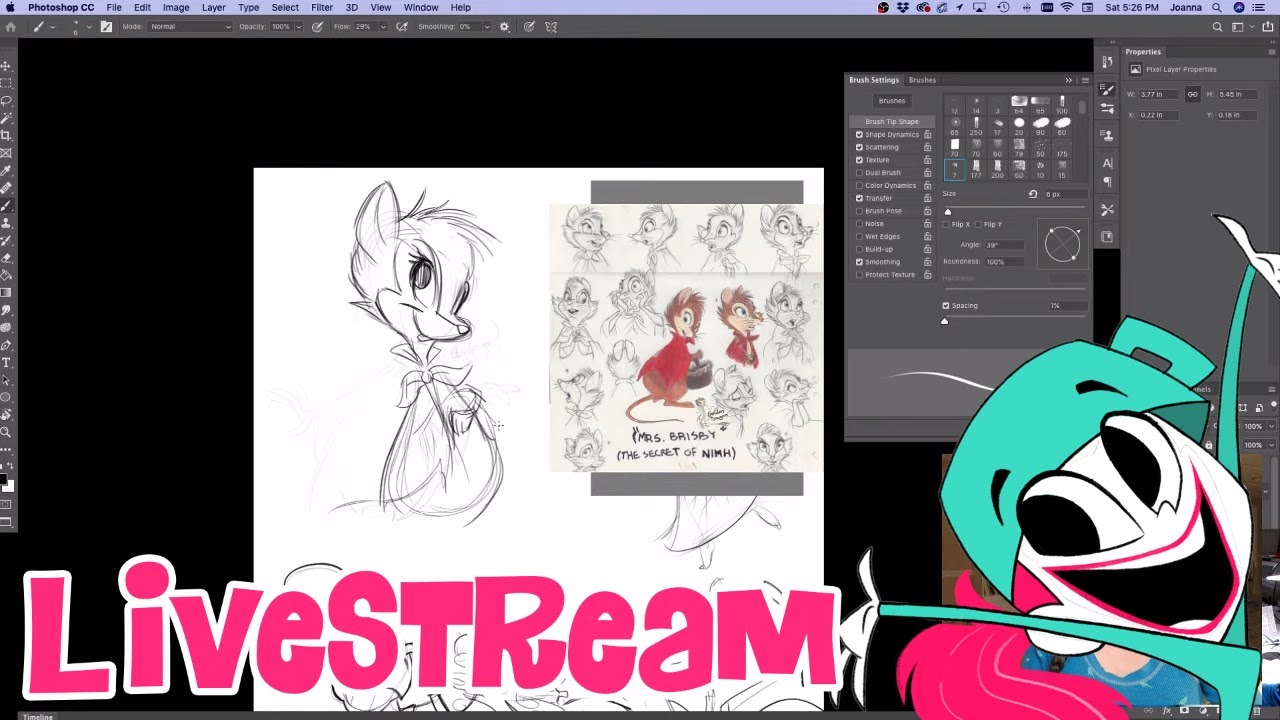Open the blend Mode dropdown
Viewport: 1280px width, 720px height.
(x=190, y=27)
